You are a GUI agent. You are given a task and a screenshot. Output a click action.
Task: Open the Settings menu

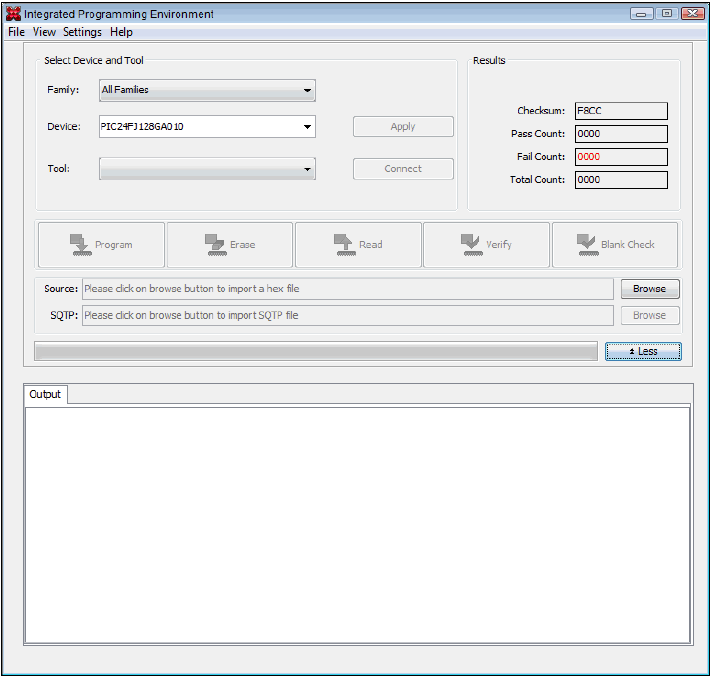pos(82,32)
